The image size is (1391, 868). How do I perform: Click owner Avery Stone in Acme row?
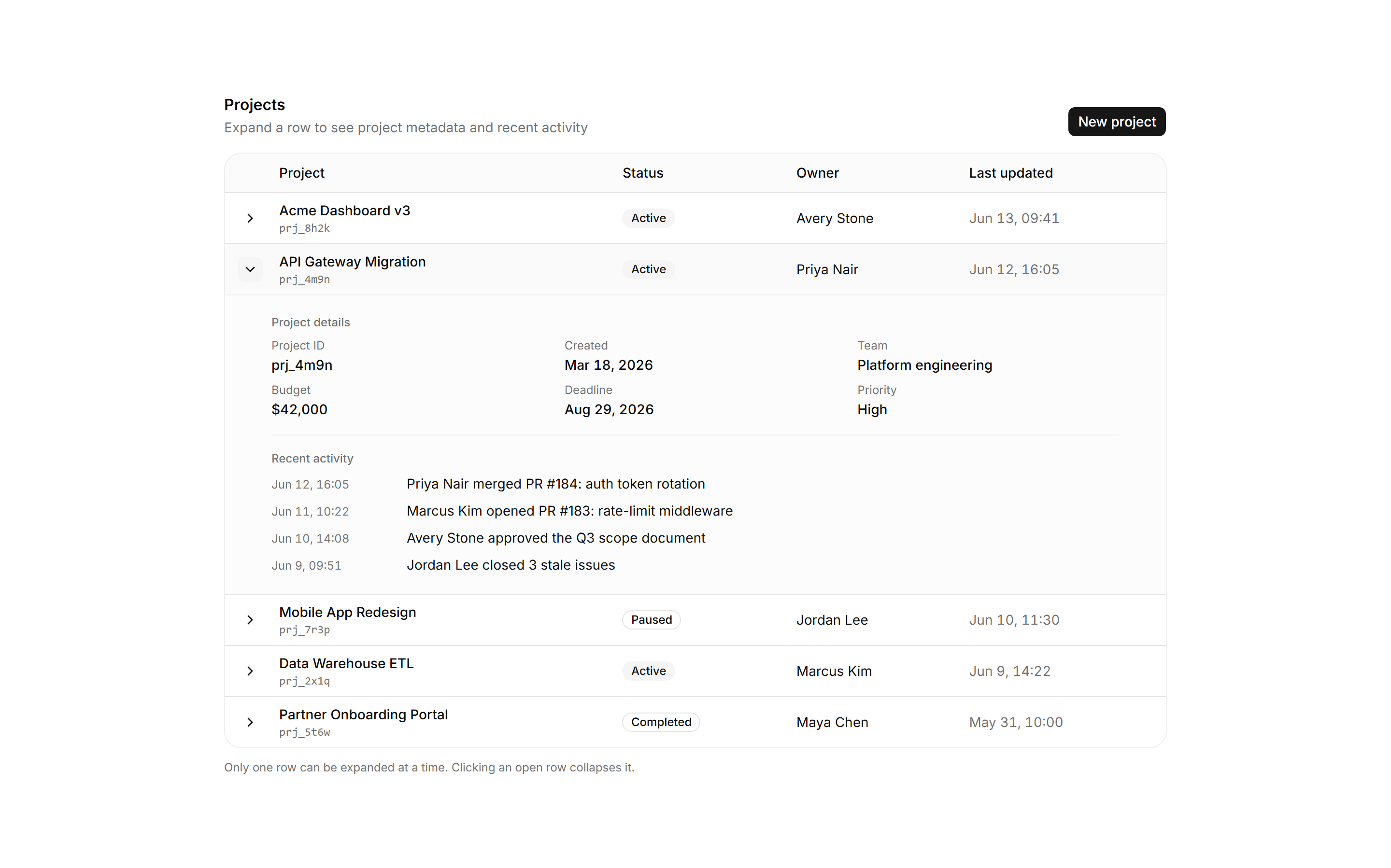pyautogui.click(x=834, y=218)
